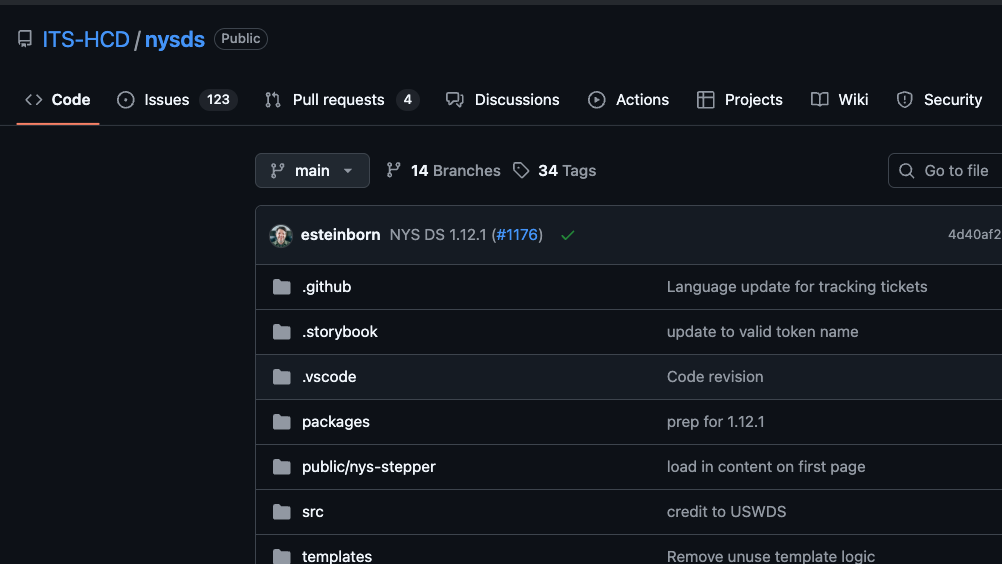Open the main branch dropdown
The height and width of the screenshot is (564, 1002).
click(312, 171)
